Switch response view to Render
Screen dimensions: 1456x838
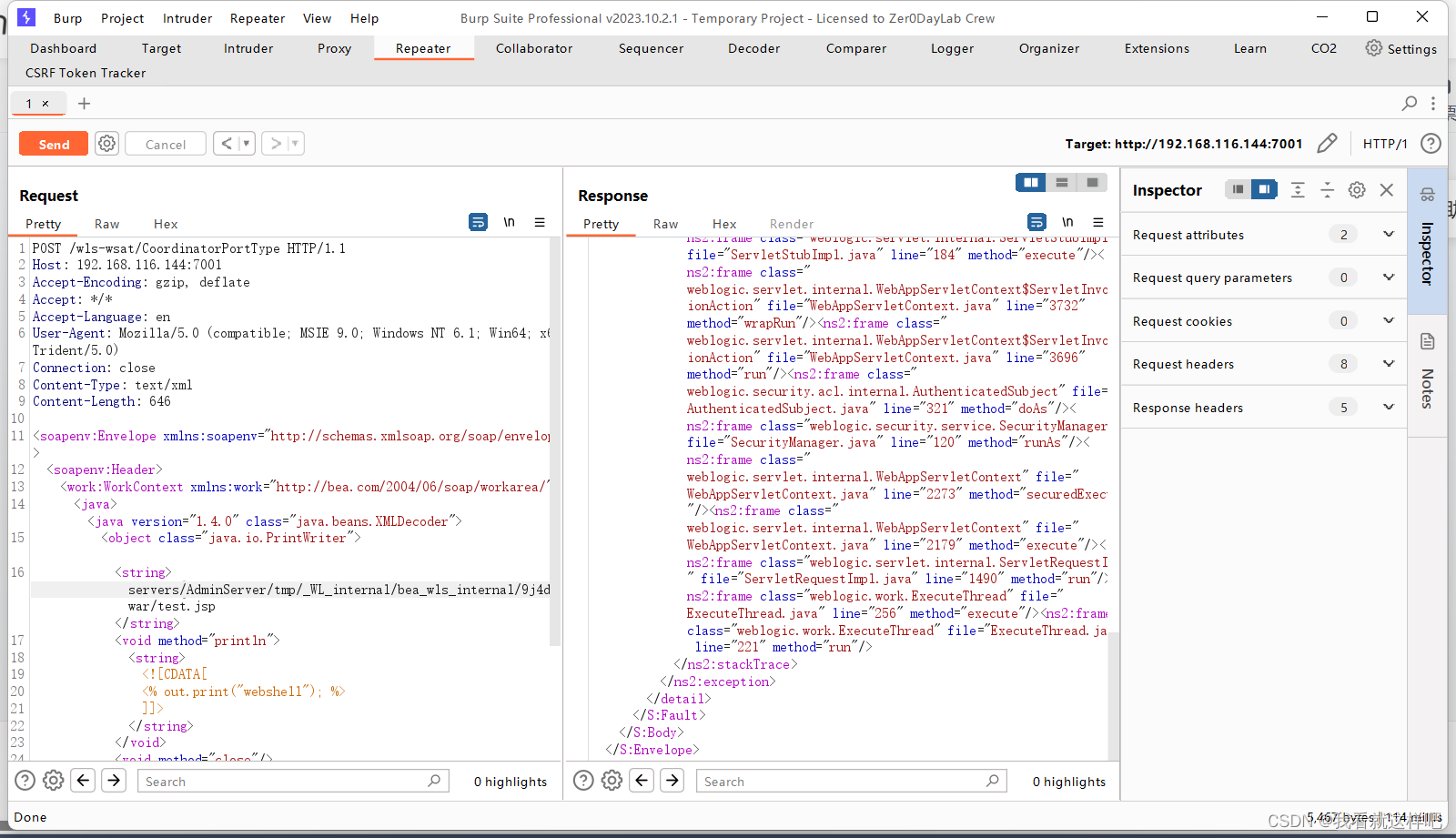[792, 224]
